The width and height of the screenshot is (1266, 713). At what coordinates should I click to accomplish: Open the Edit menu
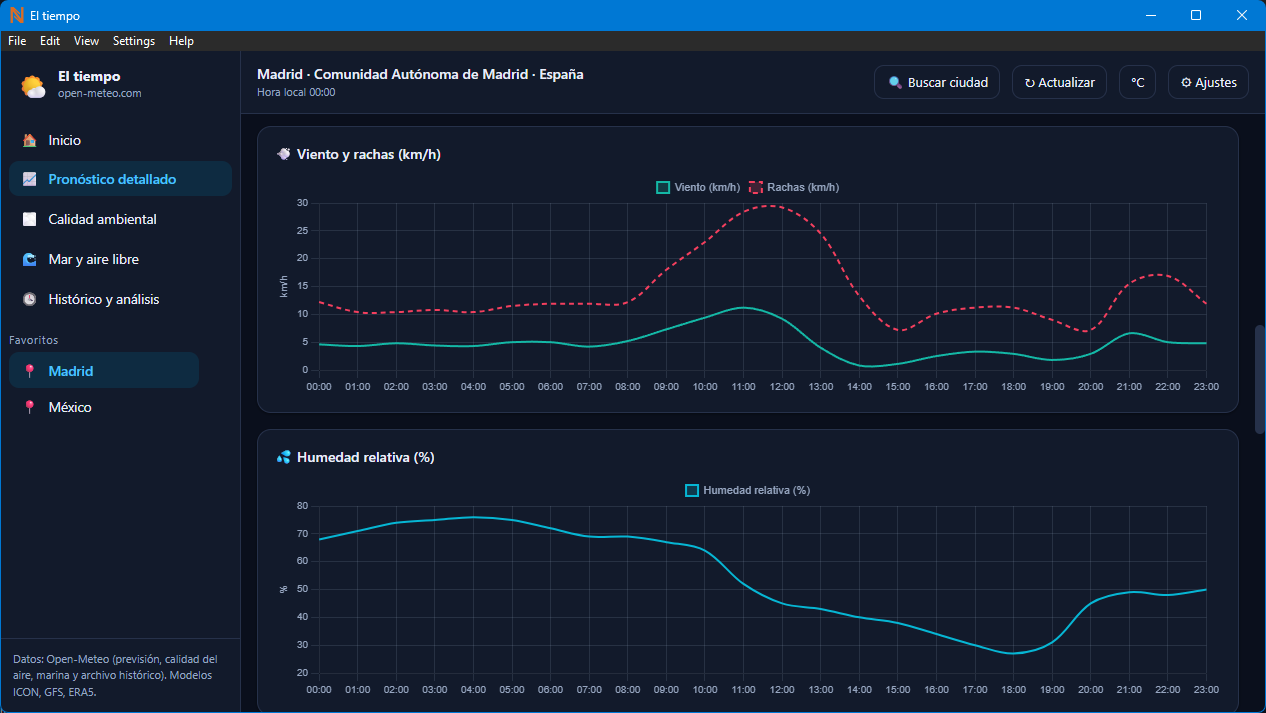(50, 41)
